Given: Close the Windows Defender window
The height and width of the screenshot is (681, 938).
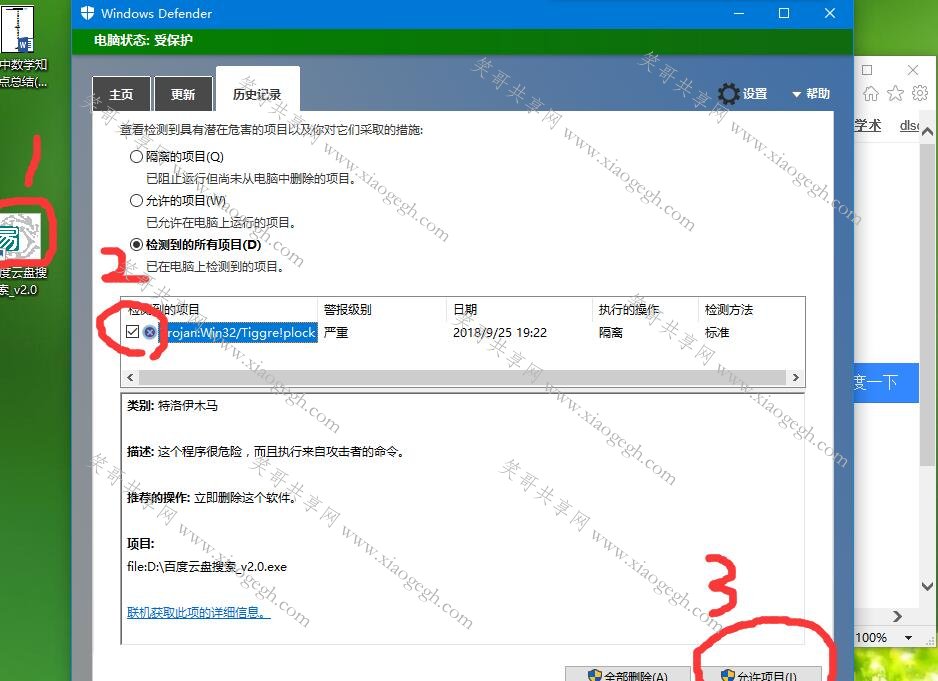Looking at the screenshot, I should coord(830,13).
